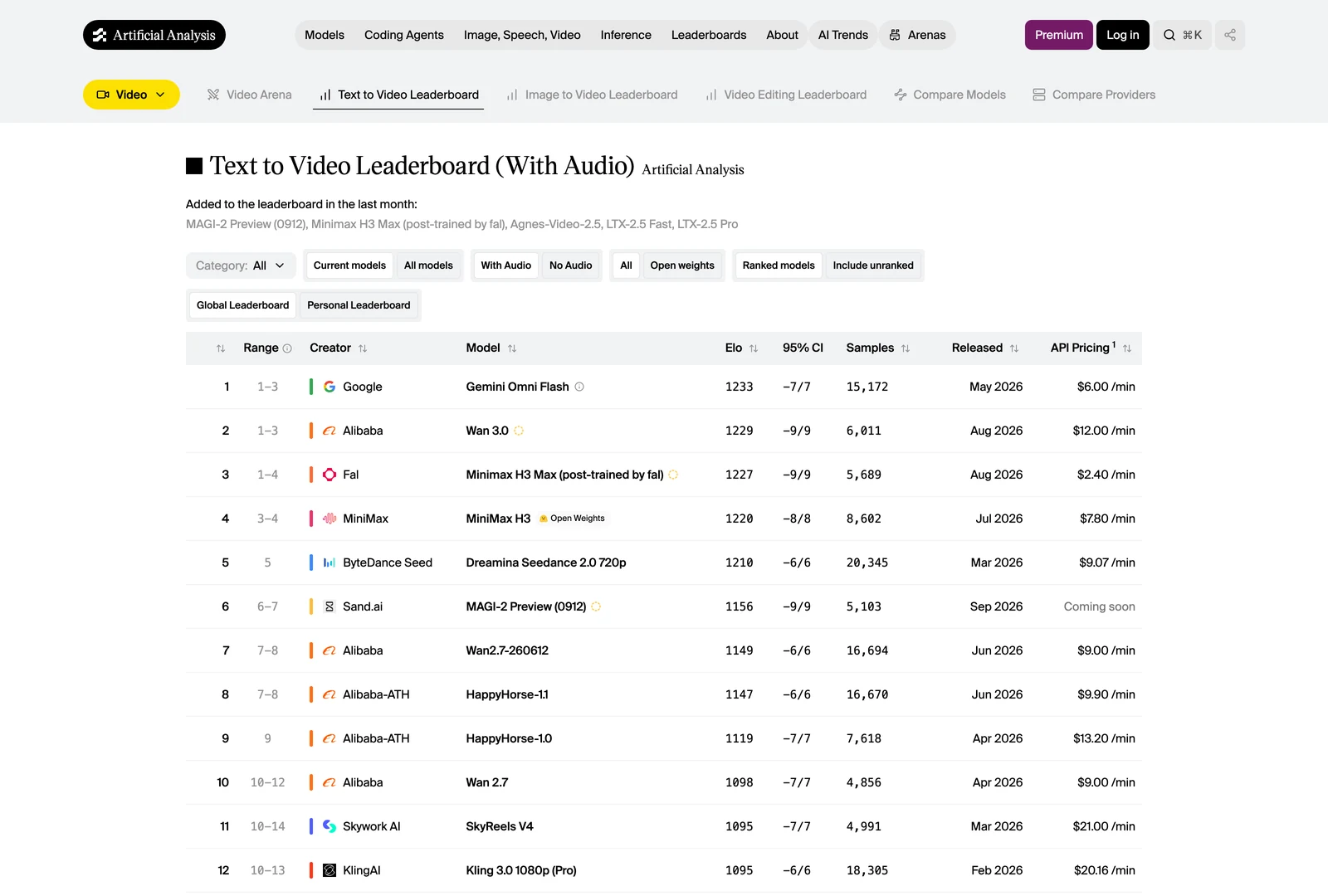Image resolution: width=1328 pixels, height=896 pixels.
Task: Select the All models filter
Action: [x=428, y=265]
